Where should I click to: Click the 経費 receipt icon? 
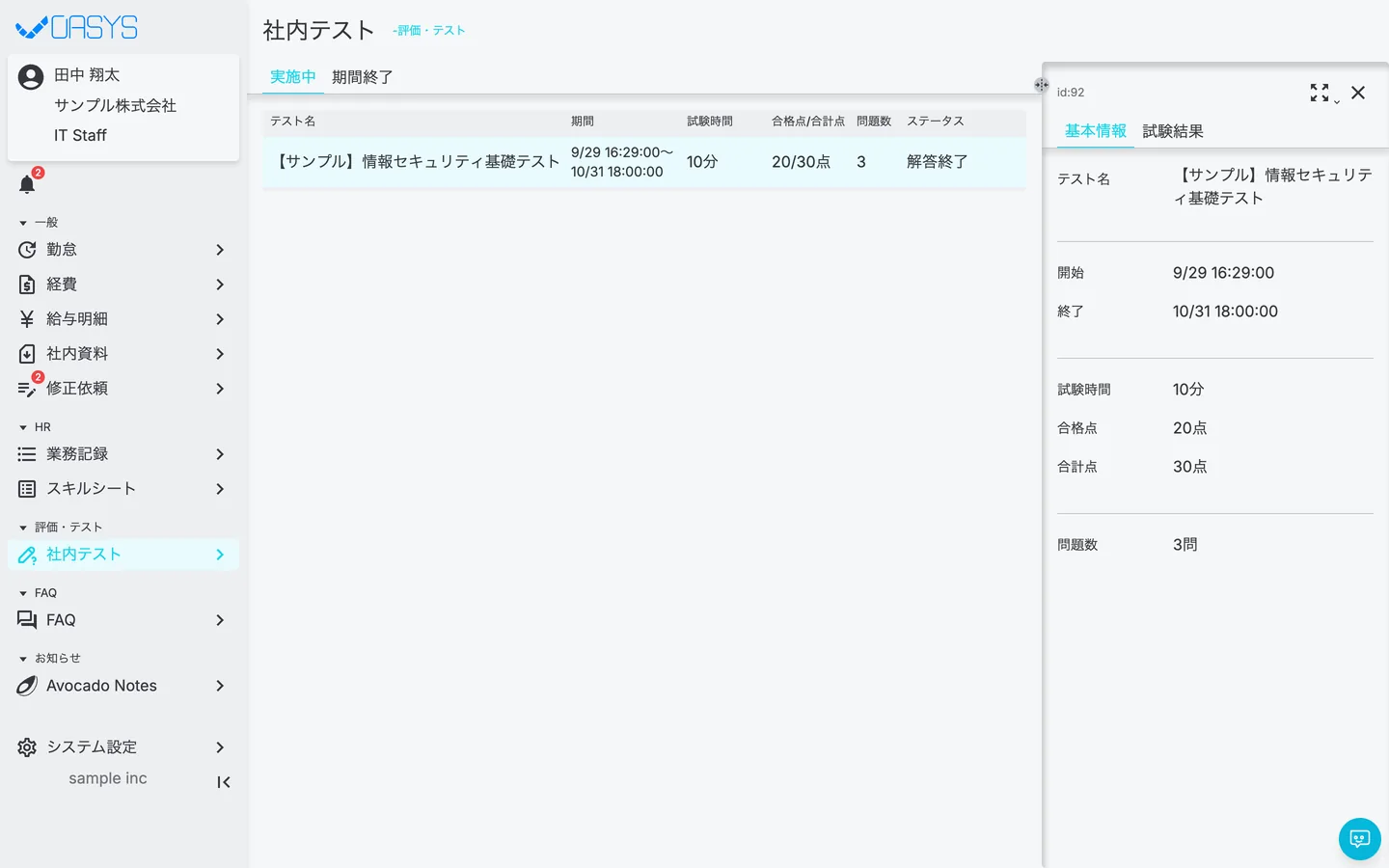point(27,285)
